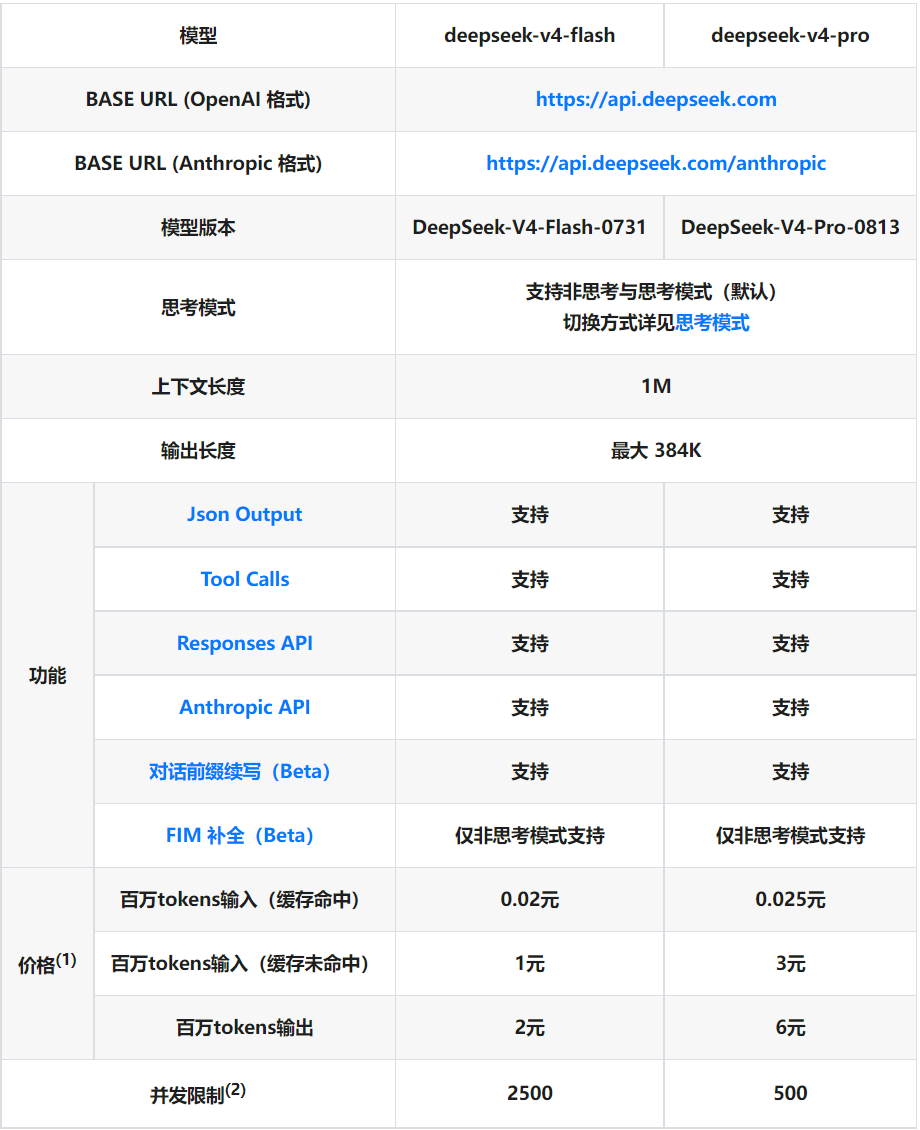Click 支持 for Responses API under pro
920x1130 pixels.
coord(790,644)
